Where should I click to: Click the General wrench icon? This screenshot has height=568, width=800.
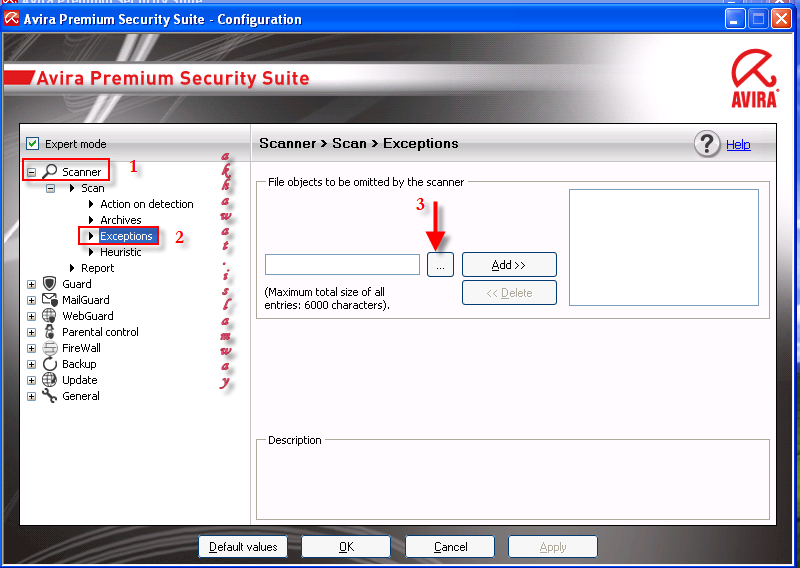[x=49, y=396]
